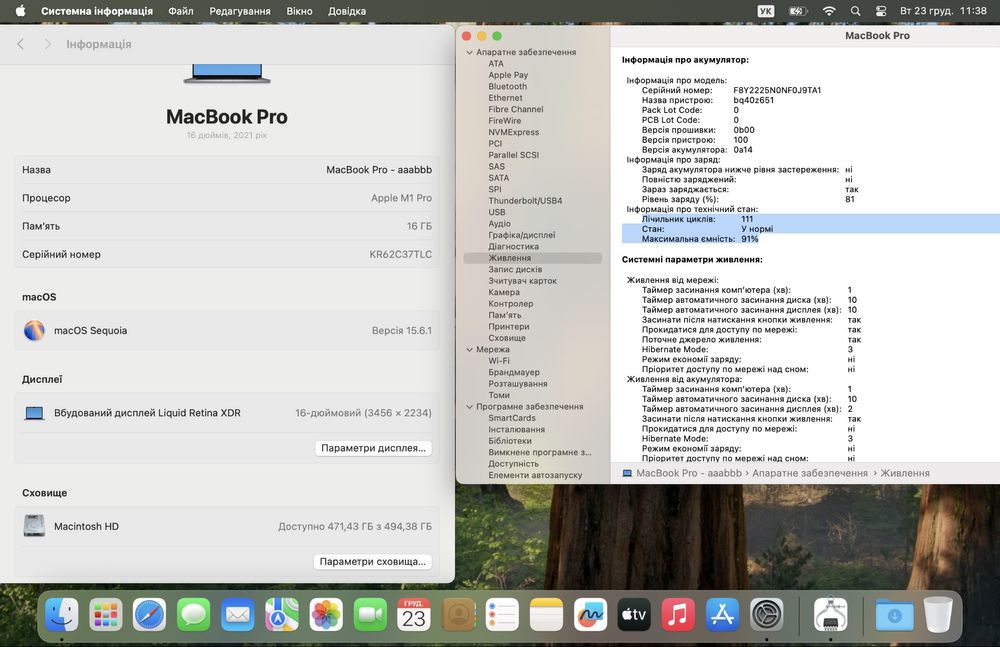Collapse the Апаратне забезпечення section
Screen dimensions: 1000x647
tap(469, 52)
